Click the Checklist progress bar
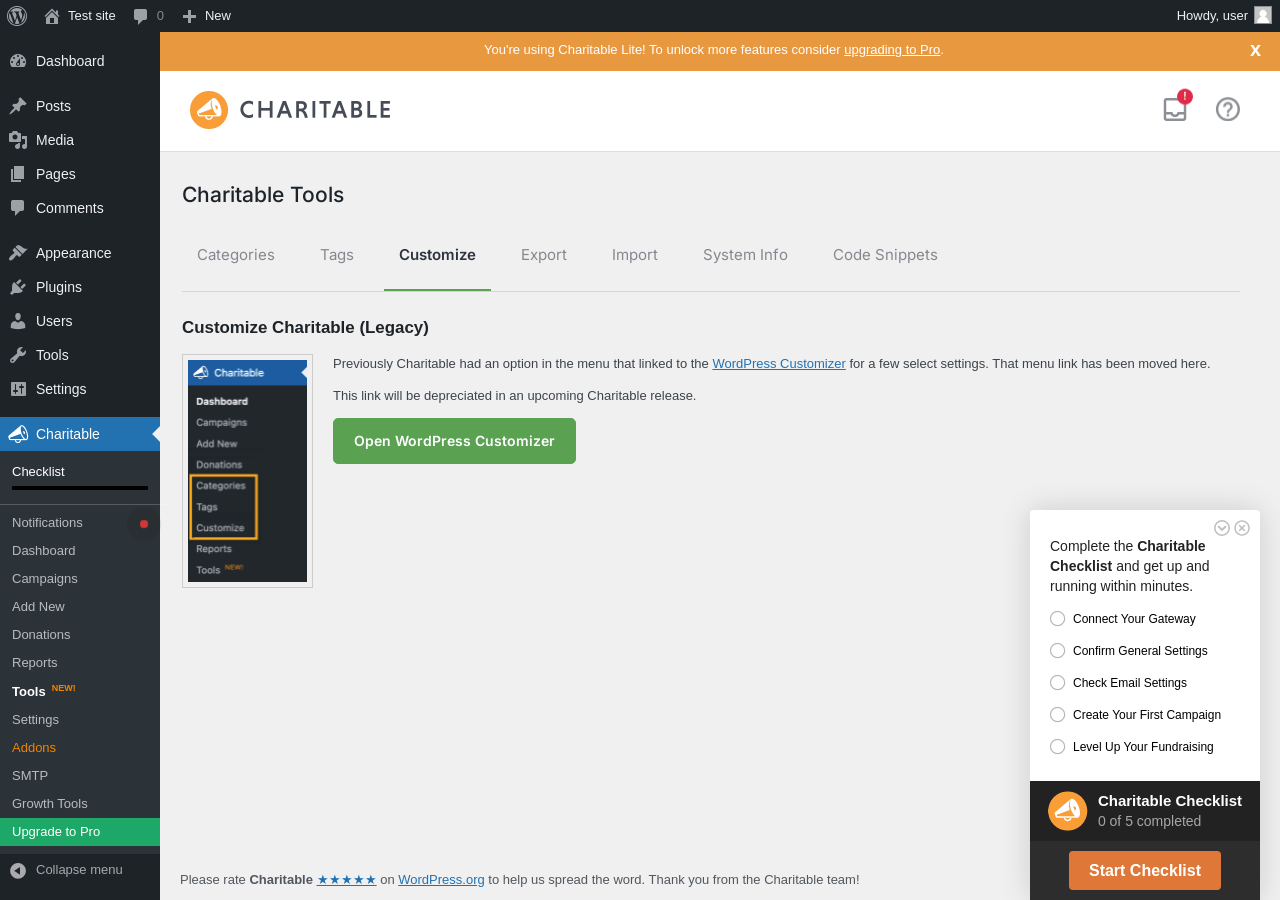1280x900 pixels. tap(80, 488)
